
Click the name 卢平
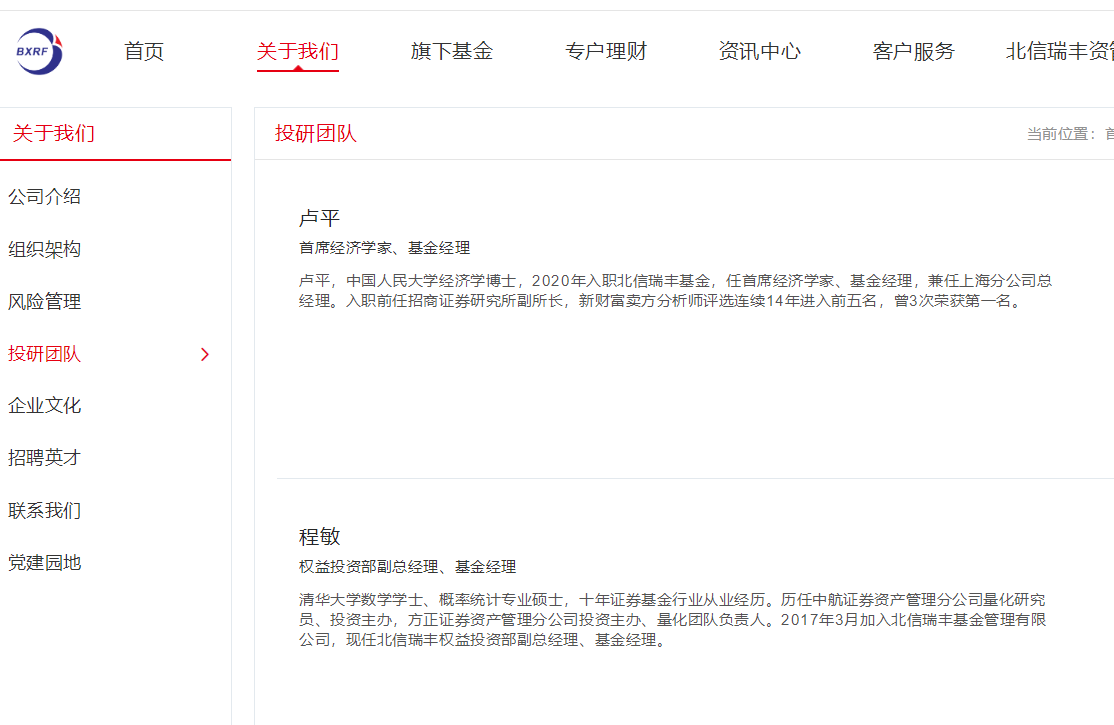pos(320,218)
